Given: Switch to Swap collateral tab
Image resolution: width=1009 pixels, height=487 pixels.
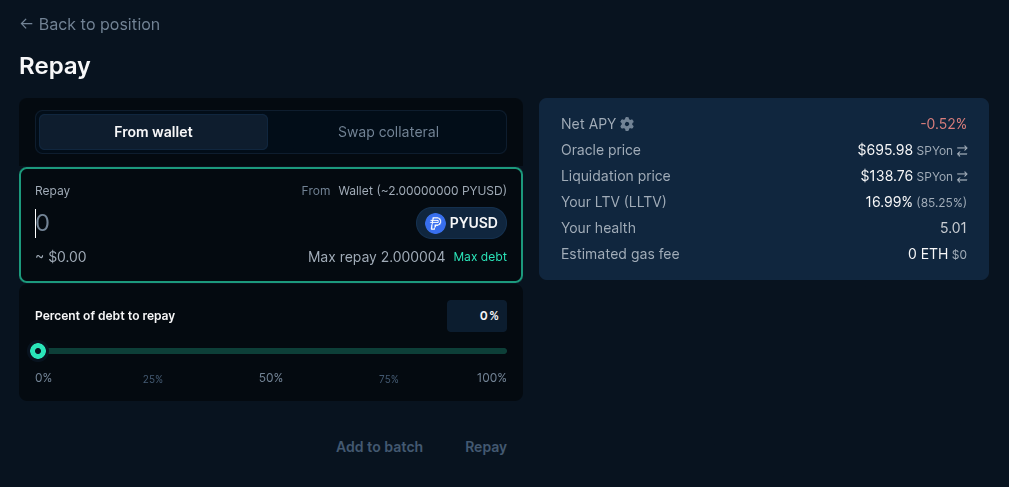Looking at the screenshot, I should (x=388, y=132).
